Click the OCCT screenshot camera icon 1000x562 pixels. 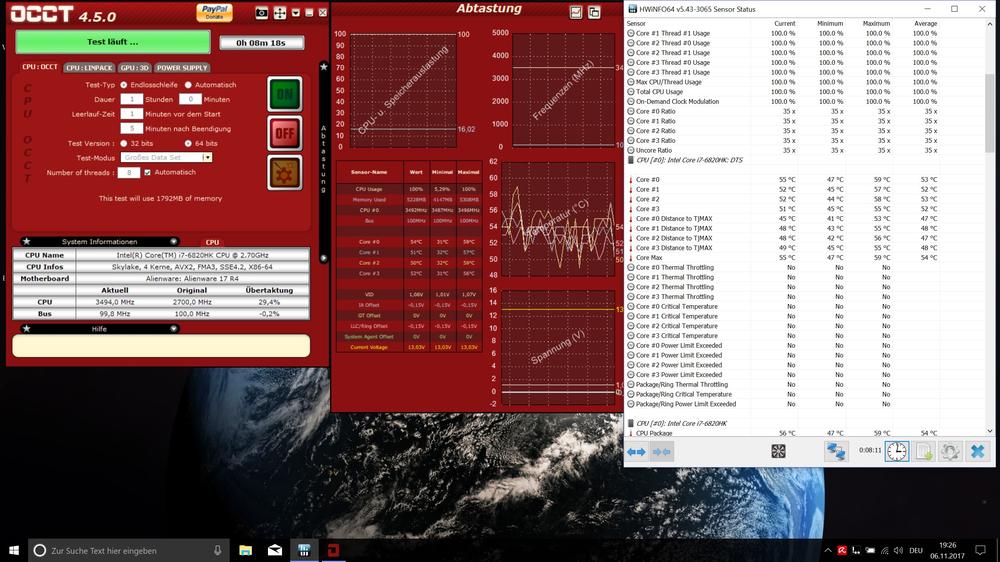tap(262, 13)
